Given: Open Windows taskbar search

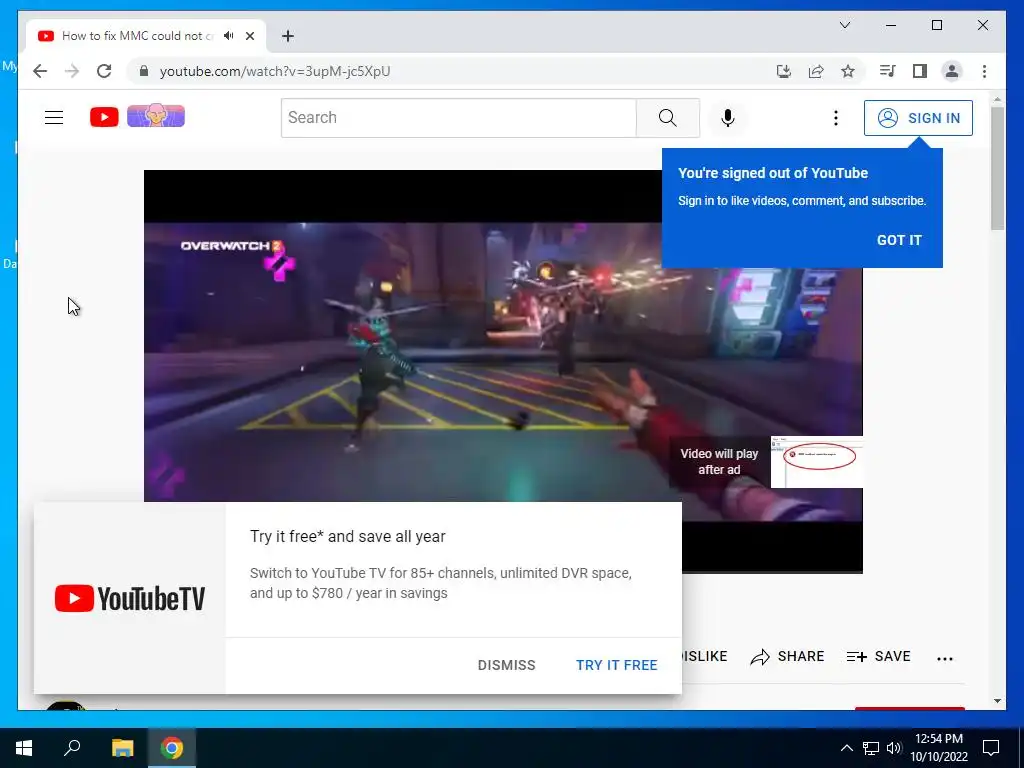Looking at the screenshot, I should [72, 748].
